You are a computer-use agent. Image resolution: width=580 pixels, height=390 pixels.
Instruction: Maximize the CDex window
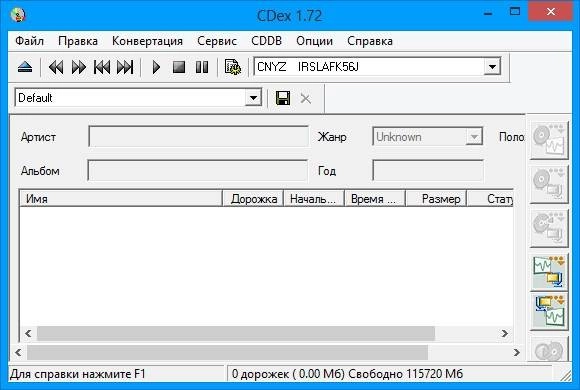(515, 11)
